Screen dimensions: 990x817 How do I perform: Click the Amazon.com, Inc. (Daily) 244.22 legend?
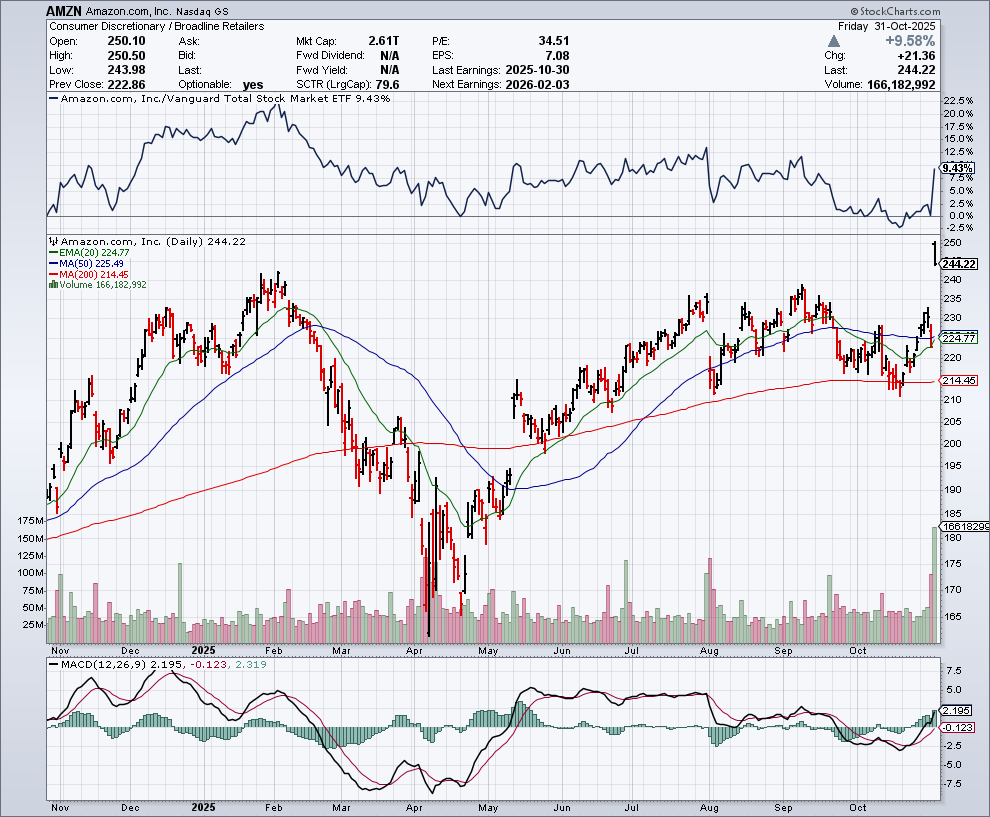[148, 241]
